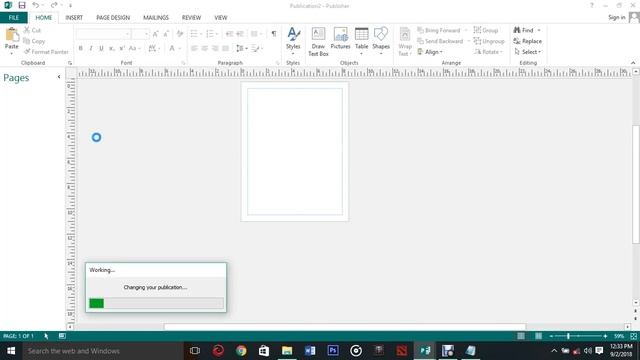Image resolution: width=640 pixels, height=360 pixels.
Task: Toggle Italic formatting
Action: tap(91, 48)
